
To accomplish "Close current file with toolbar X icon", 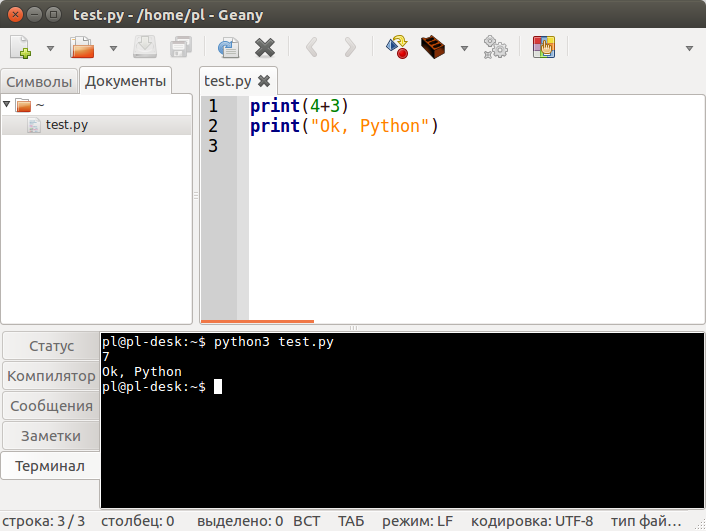I will pyautogui.click(x=265, y=47).
